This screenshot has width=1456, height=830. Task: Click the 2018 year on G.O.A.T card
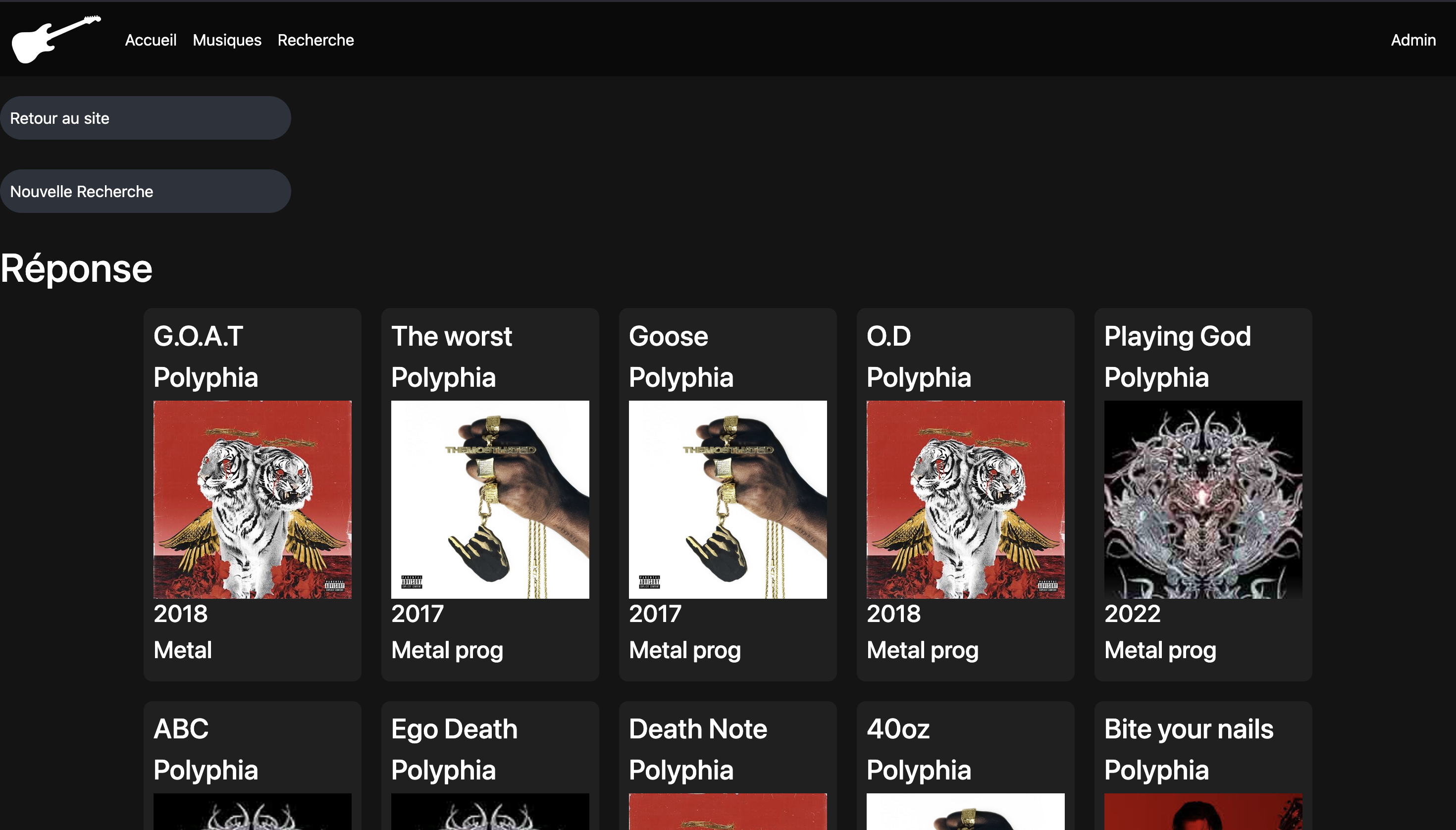pos(181,614)
